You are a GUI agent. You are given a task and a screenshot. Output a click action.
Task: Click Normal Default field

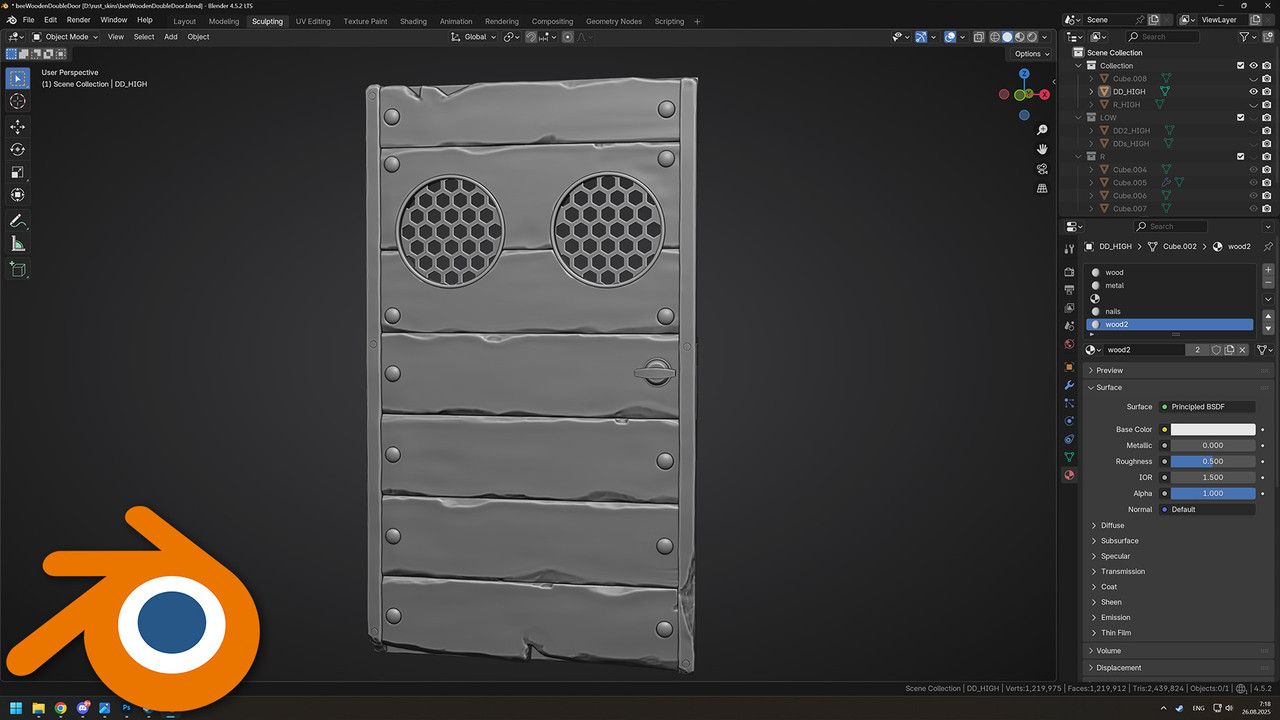(x=1207, y=509)
